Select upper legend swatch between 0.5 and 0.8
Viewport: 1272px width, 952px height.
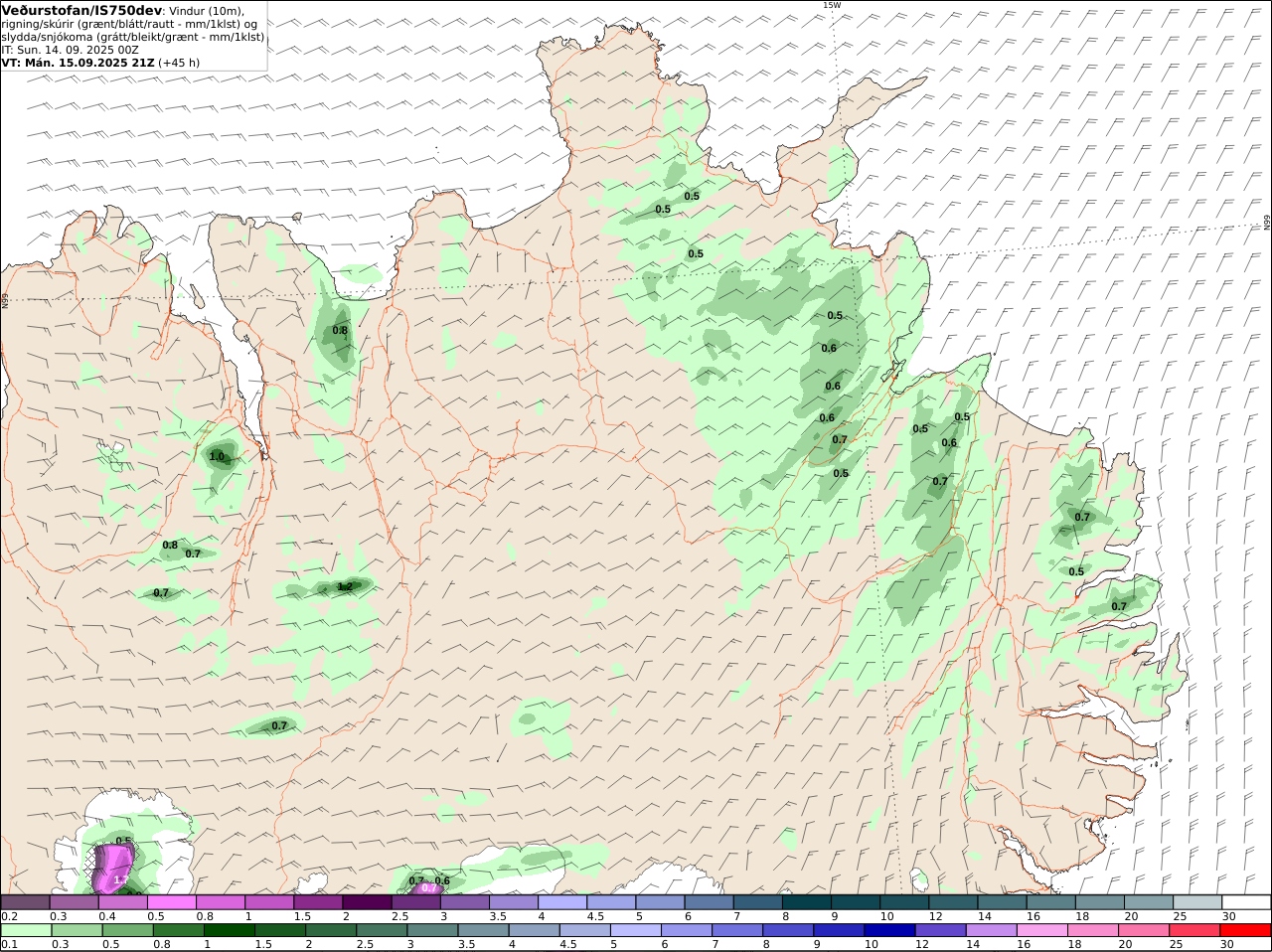click(171, 902)
